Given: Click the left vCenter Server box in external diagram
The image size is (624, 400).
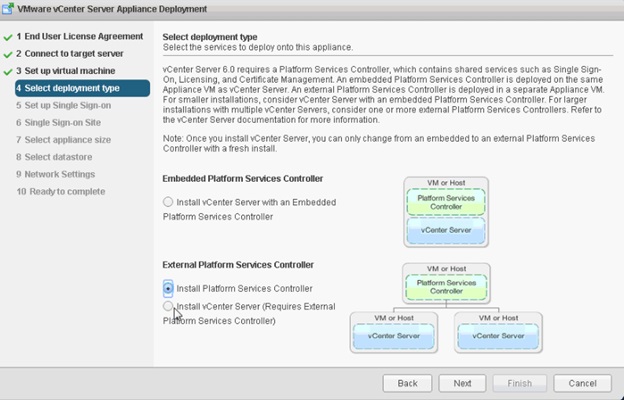Looking at the screenshot, I should (x=394, y=336).
